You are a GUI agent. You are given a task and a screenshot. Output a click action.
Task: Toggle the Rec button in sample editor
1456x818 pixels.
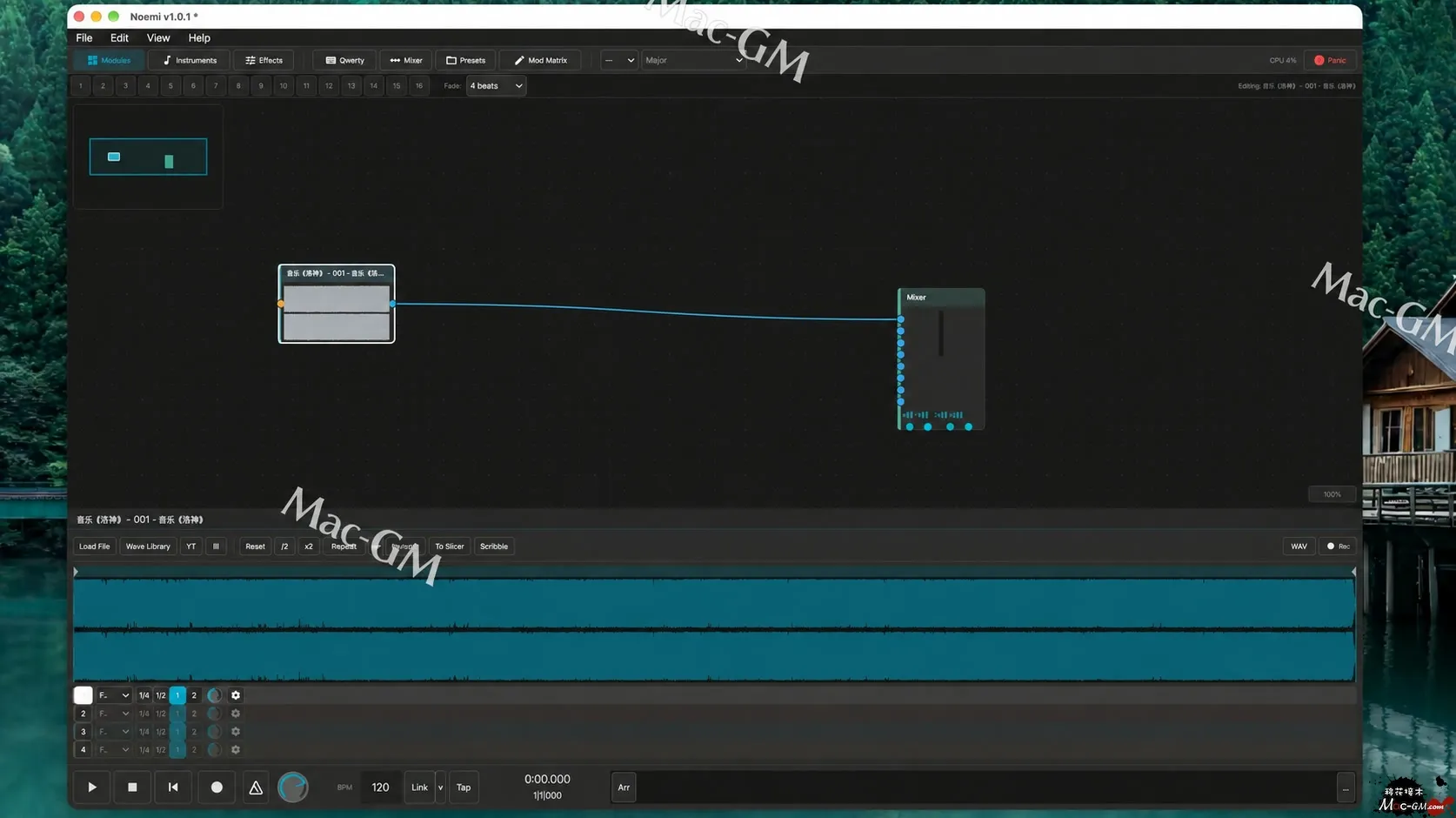pyautogui.click(x=1338, y=546)
